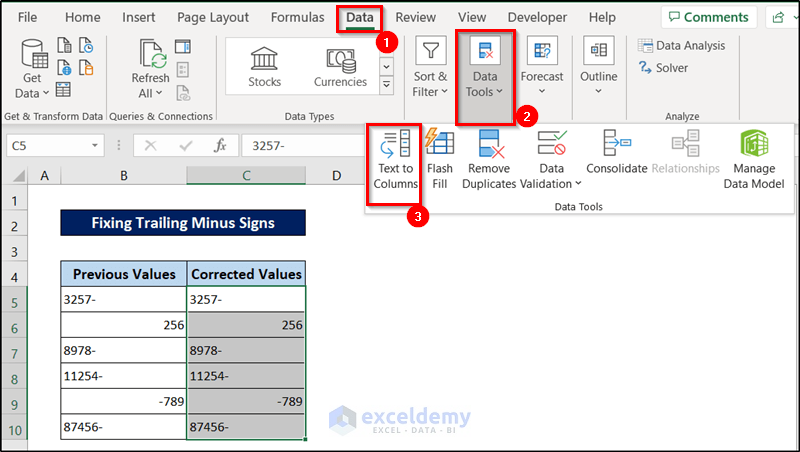800x452 pixels.
Task: Click the From Web globe icon
Action: (64, 67)
